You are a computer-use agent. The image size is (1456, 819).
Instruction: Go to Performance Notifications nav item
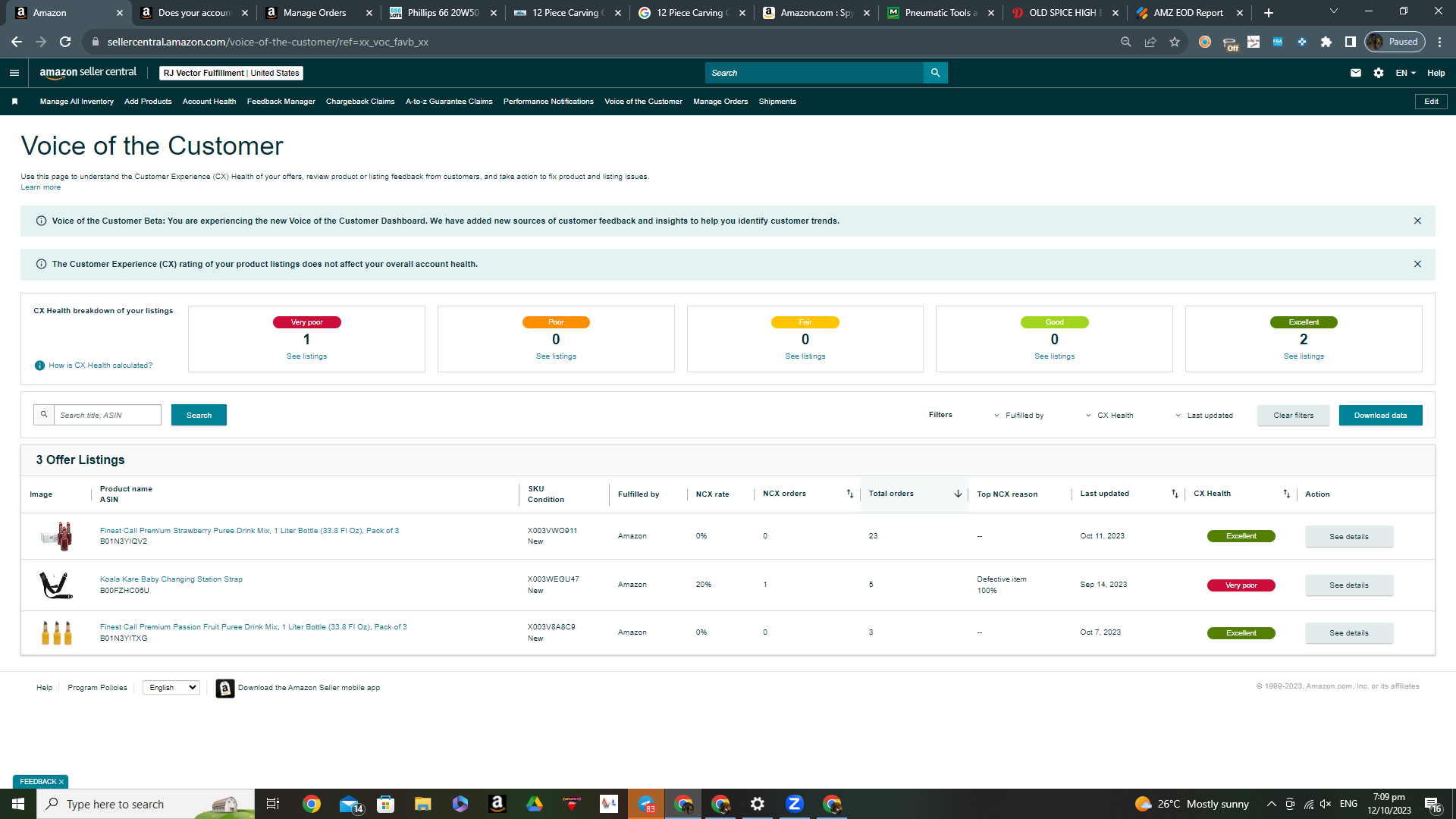(548, 102)
